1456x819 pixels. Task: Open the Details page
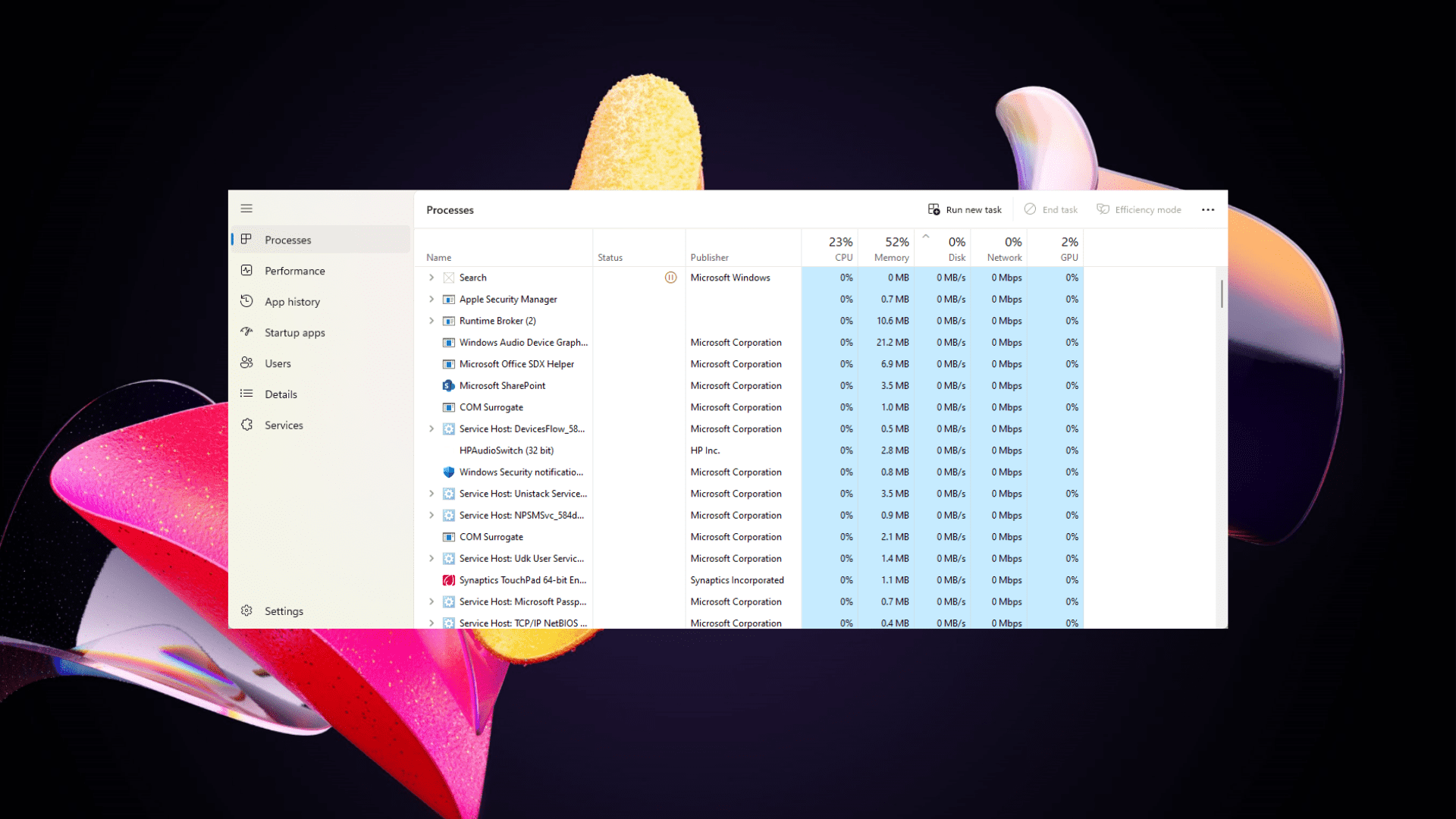(321, 394)
